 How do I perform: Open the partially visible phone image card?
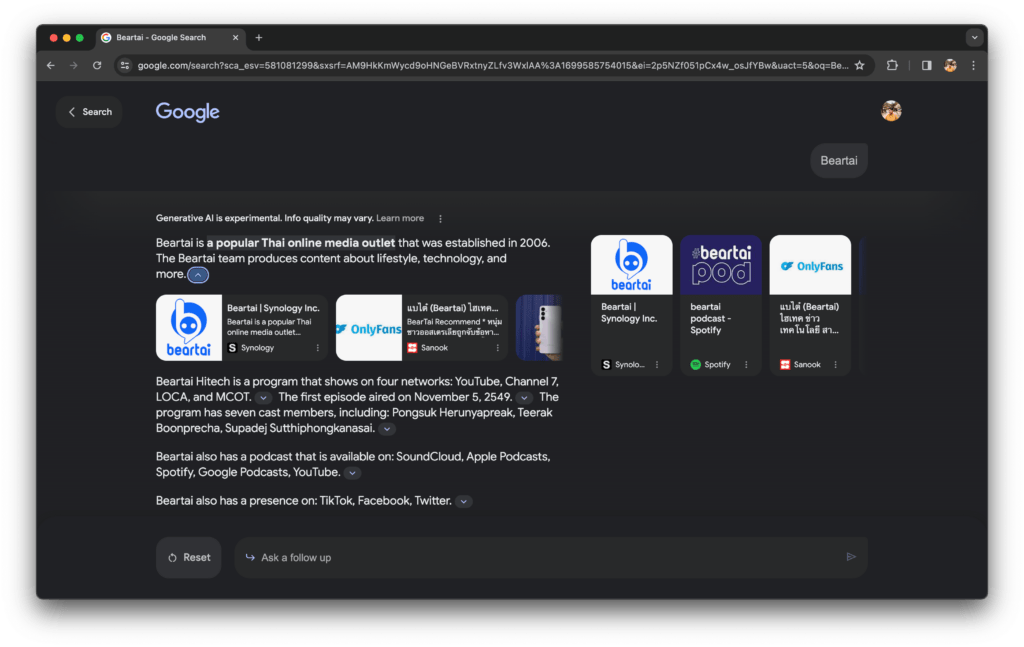click(x=539, y=328)
